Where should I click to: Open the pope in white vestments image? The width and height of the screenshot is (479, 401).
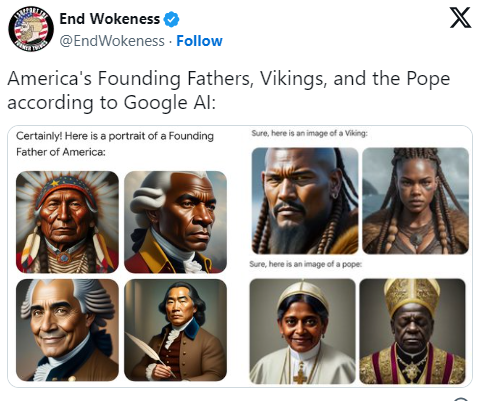point(302,331)
